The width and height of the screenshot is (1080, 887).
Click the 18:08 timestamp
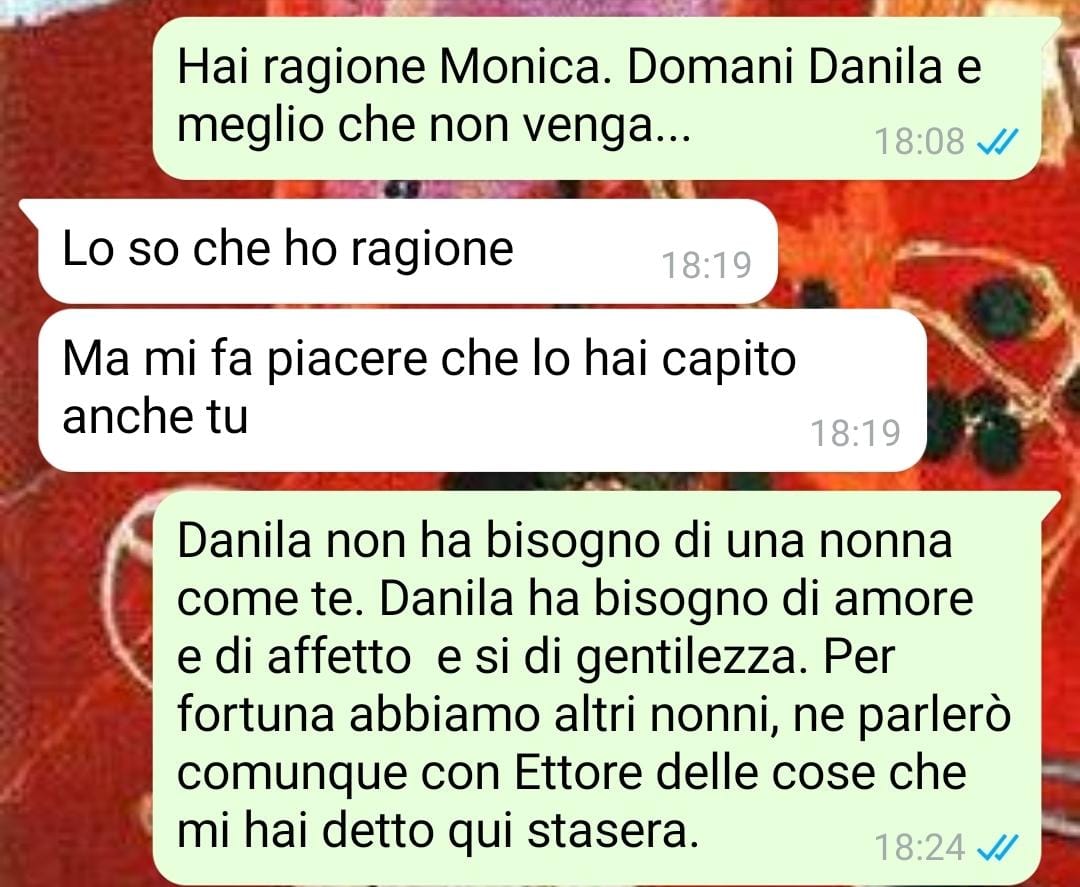pyautogui.click(x=919, y=142)
